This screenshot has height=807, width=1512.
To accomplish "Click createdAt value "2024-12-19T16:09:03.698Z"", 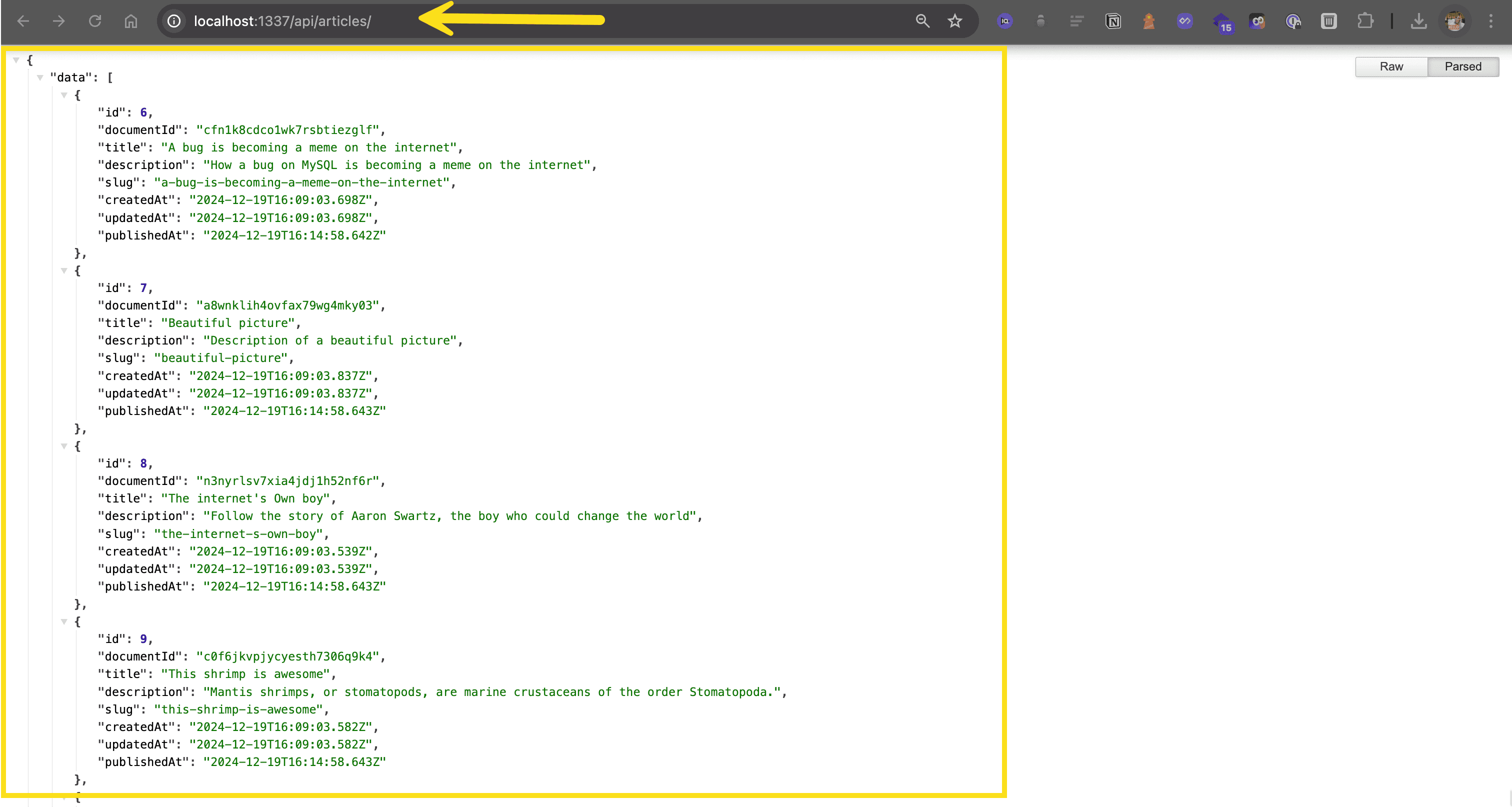I will pyautogui.click(x=280, y=200).
